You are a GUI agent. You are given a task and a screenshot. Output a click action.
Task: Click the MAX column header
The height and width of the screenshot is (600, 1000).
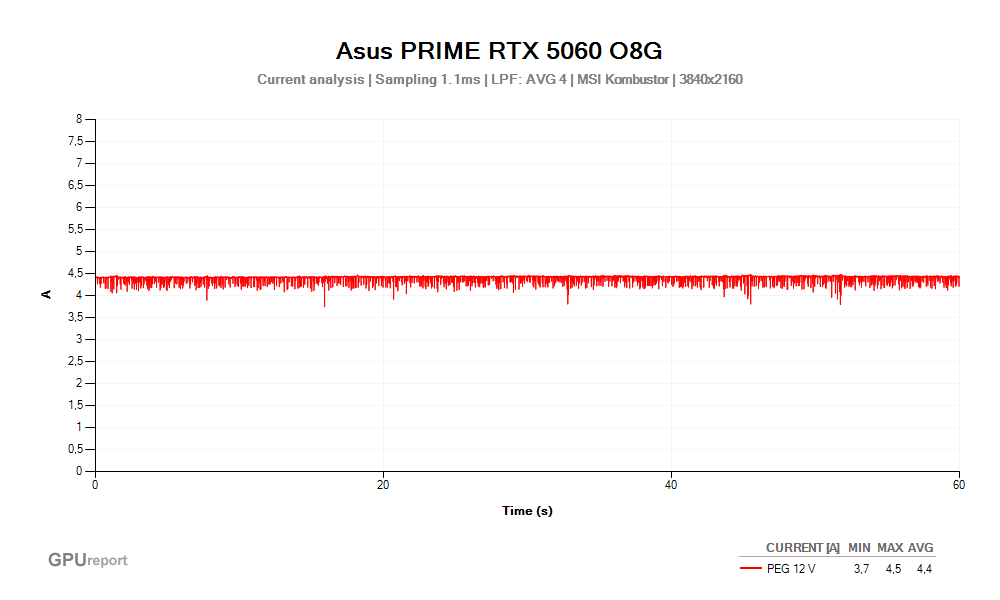tap(890, 548)
